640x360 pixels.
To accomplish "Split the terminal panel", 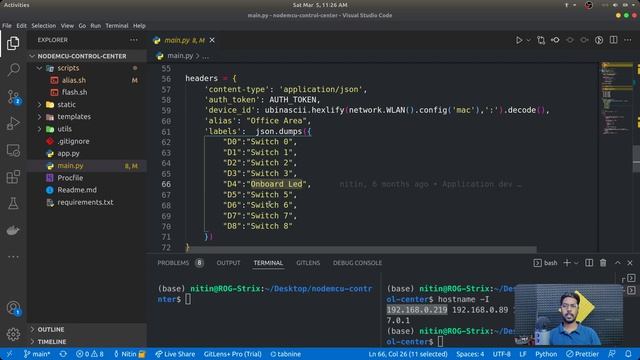I will [x=589, y=263].
